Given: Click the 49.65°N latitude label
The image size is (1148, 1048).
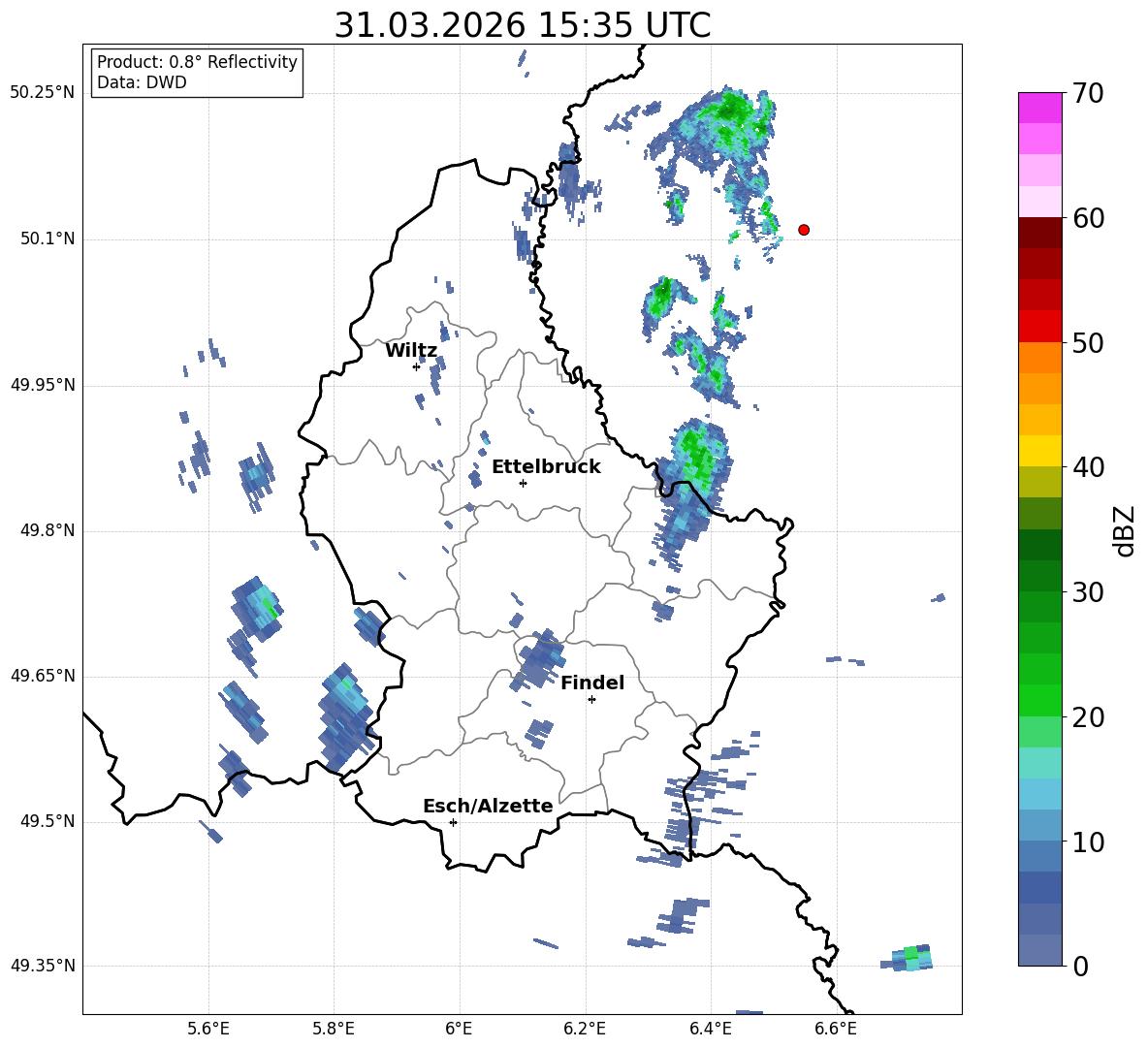Looking at the screenshot, I should pos(42,676).
